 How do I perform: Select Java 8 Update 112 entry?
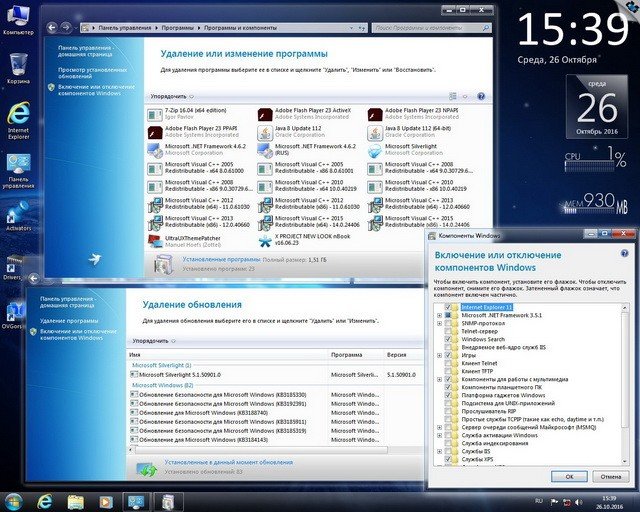click(x=291, y=132)
